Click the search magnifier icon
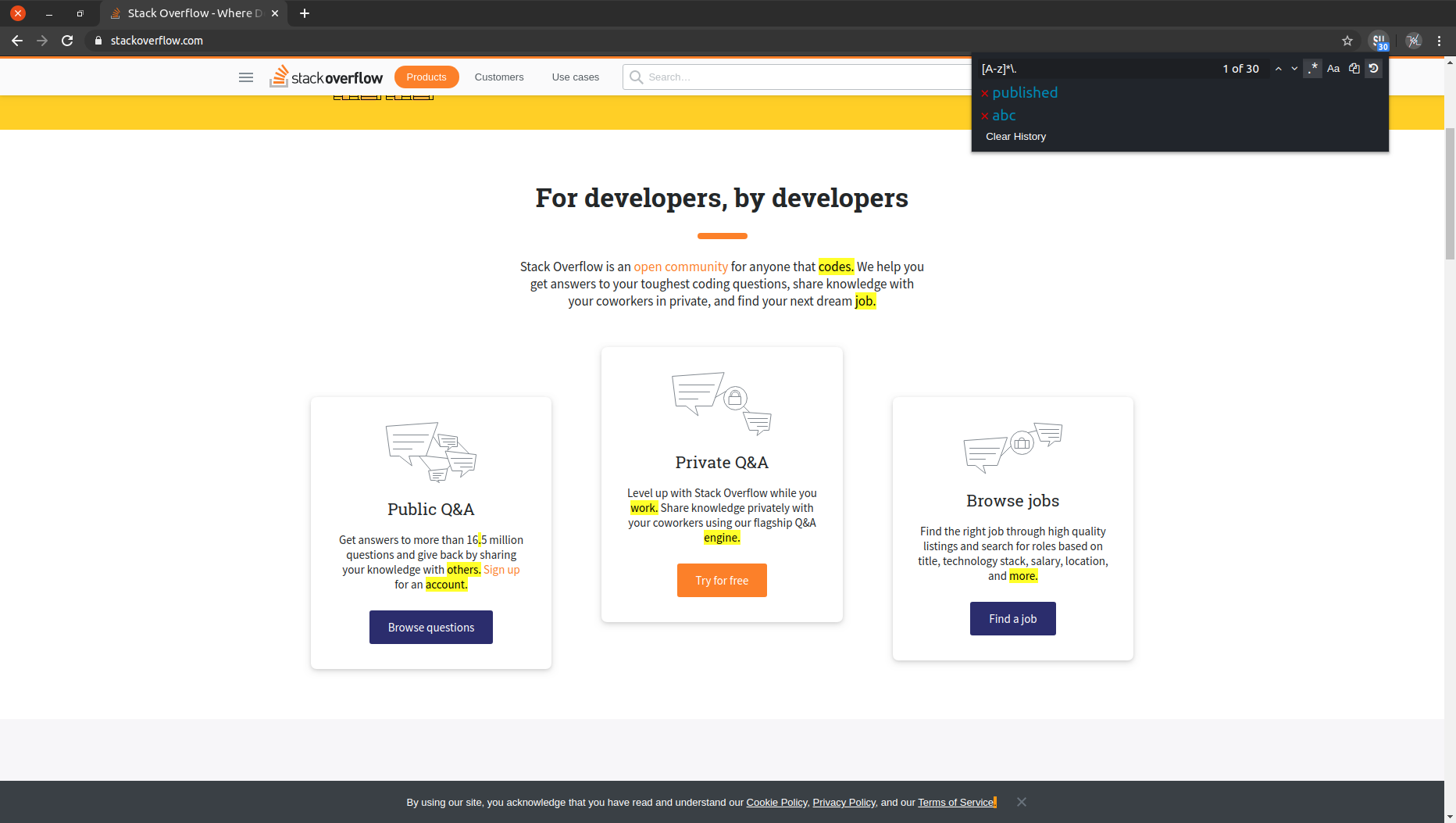The image size is (1456, 823). (x=637, y=77)
